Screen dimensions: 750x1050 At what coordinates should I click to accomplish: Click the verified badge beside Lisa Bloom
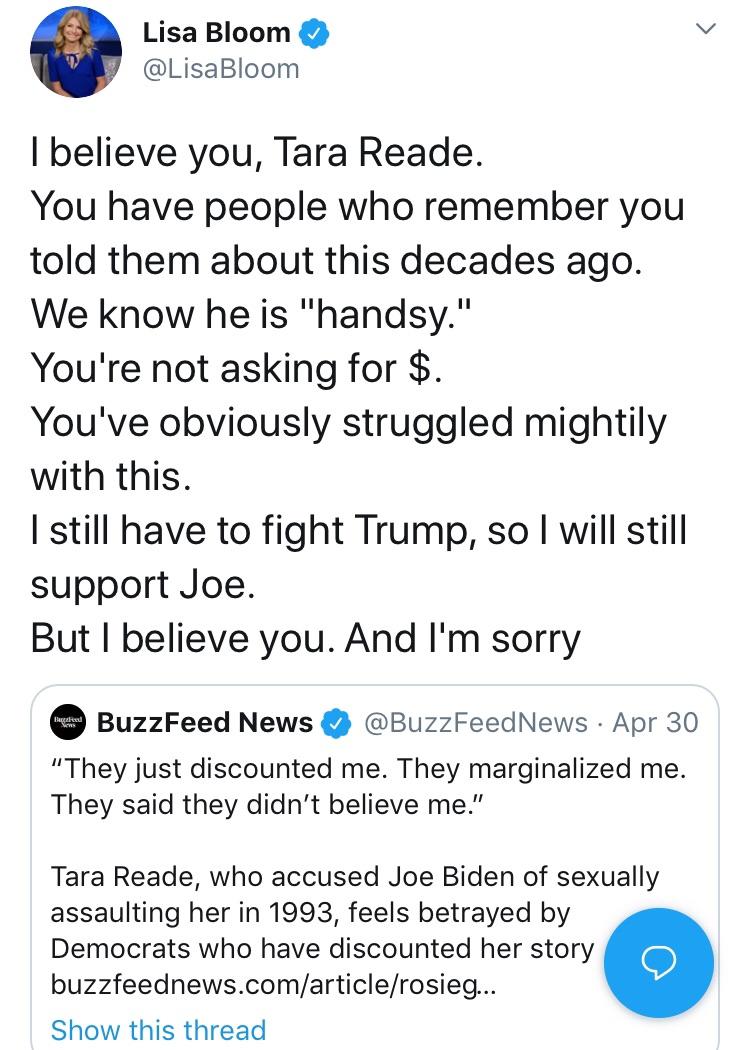point(313,33)
